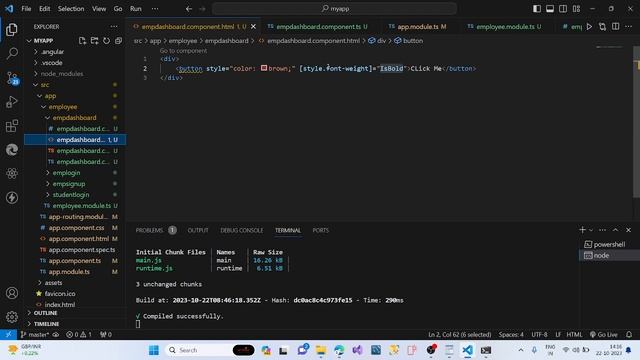Click New File icon in Explorer header
The height and width of the screenshot is (360, 640).
82,40
